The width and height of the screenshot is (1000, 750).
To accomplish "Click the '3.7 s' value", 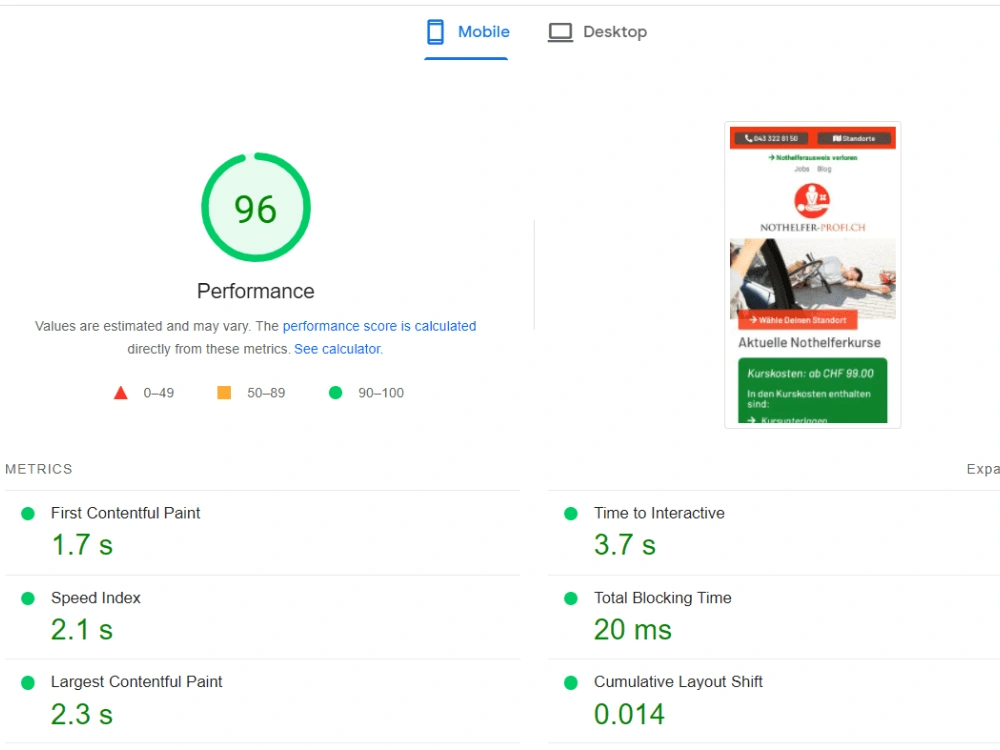I will tap(625, 545).
